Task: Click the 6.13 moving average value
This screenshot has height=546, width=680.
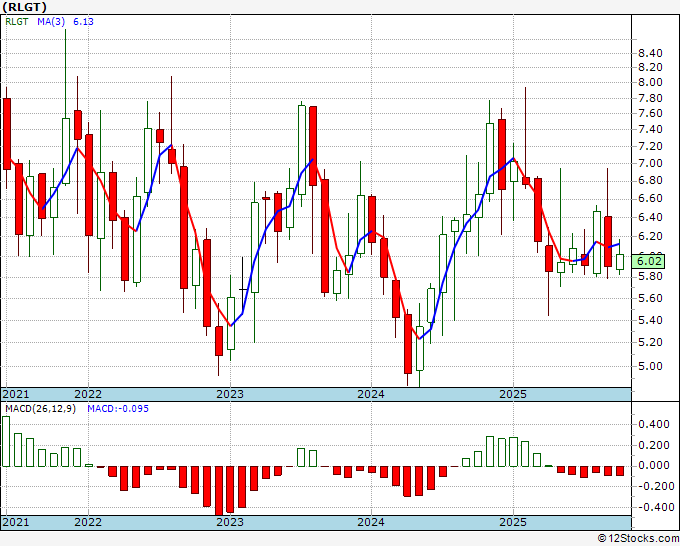Action: coord(83,22)
